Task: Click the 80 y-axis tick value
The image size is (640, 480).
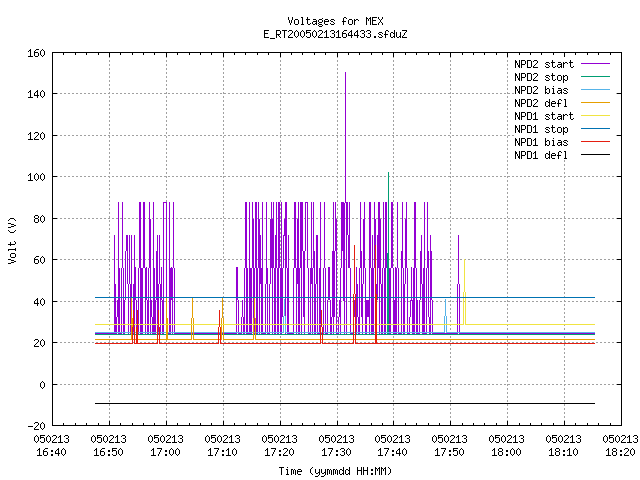Action: (x=39, y=219)
